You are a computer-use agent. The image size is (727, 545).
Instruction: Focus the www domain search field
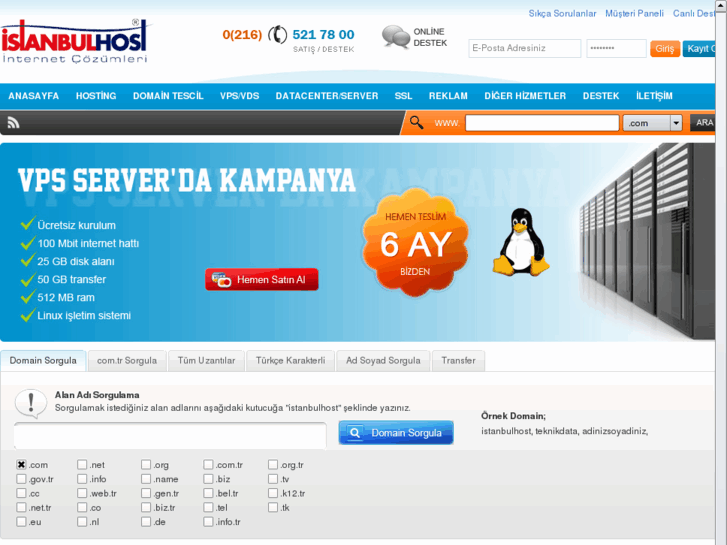point(542,123)
